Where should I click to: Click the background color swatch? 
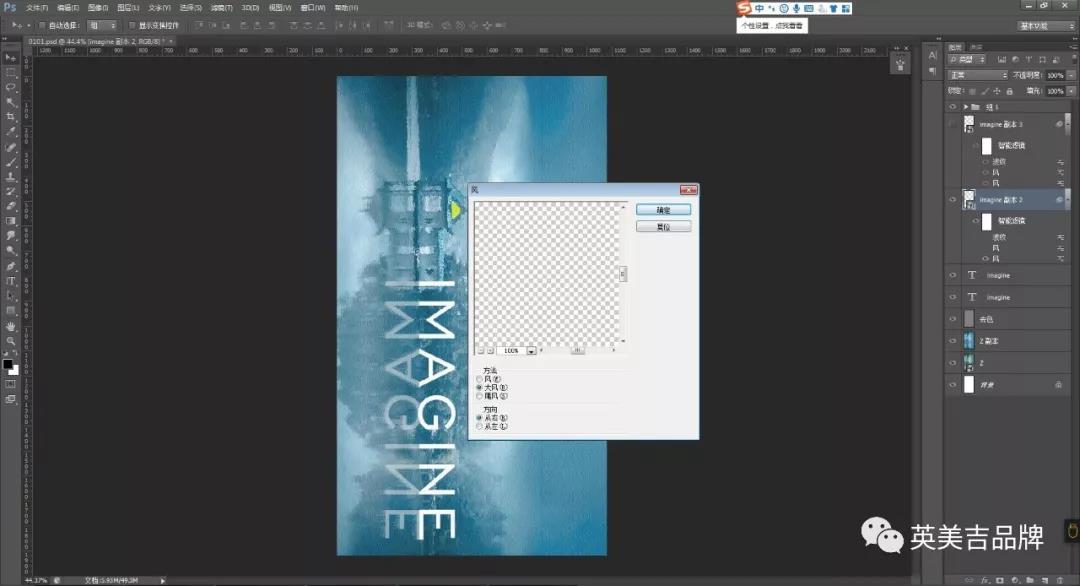tap(14, 370)
